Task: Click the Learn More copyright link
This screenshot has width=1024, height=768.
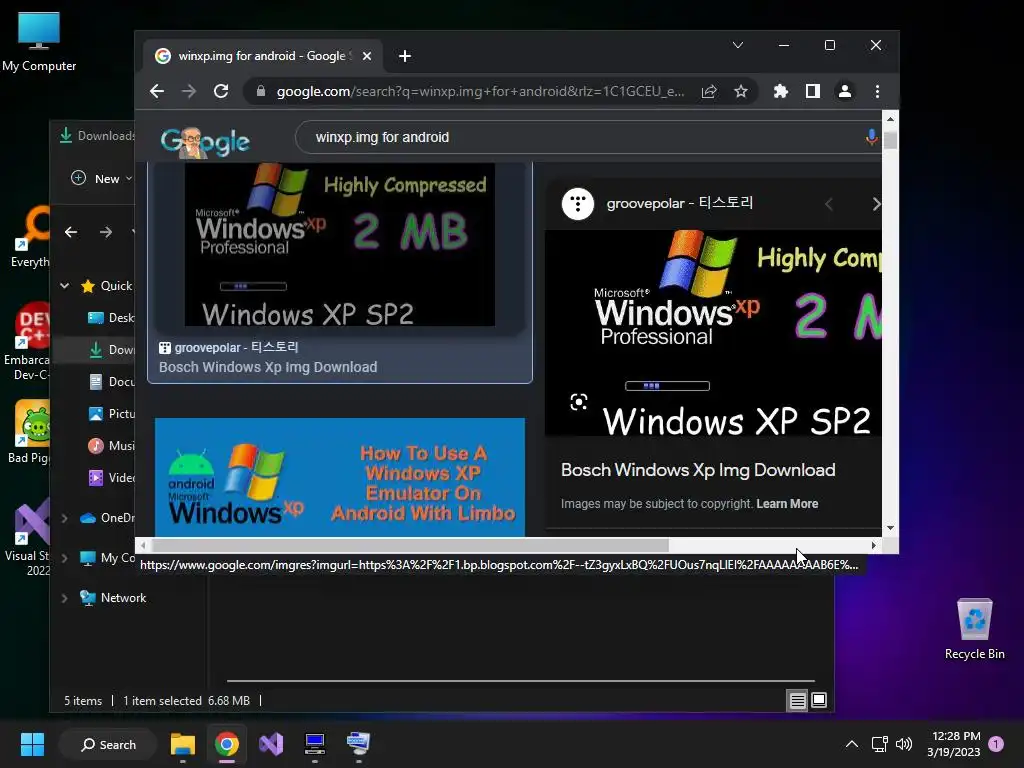Action: tap(787, 504)
